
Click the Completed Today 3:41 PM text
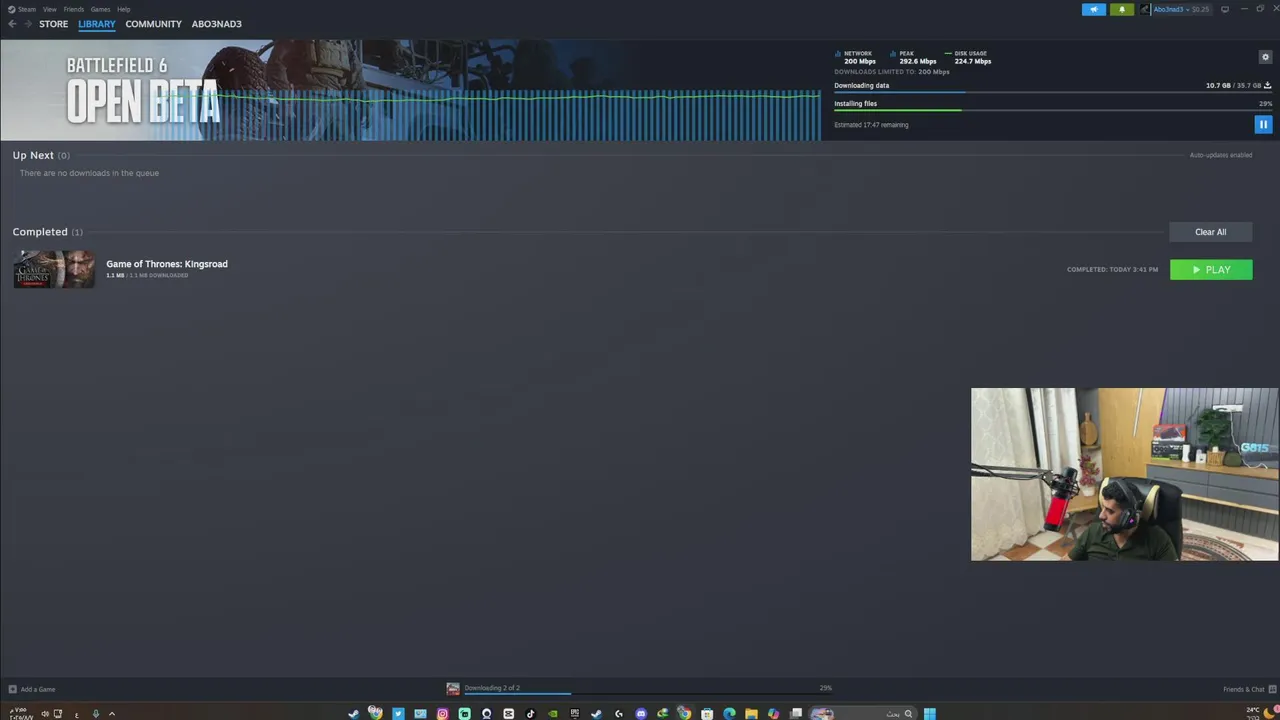pos(1112,270)
